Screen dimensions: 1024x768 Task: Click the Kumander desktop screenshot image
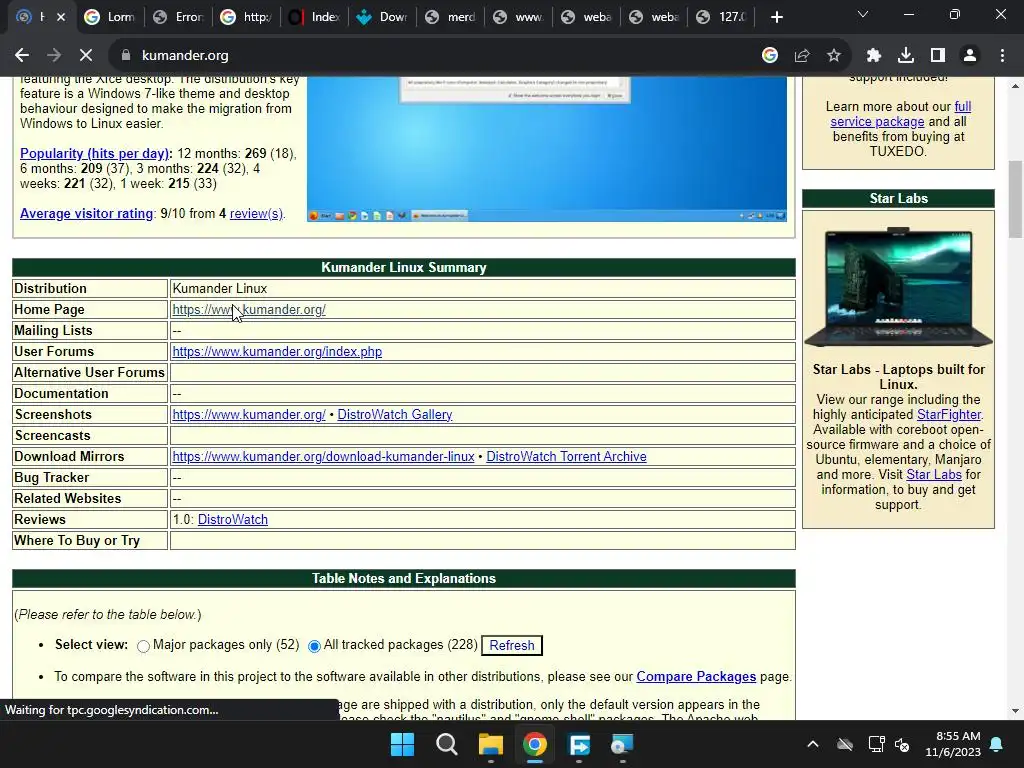coord(547,149)
